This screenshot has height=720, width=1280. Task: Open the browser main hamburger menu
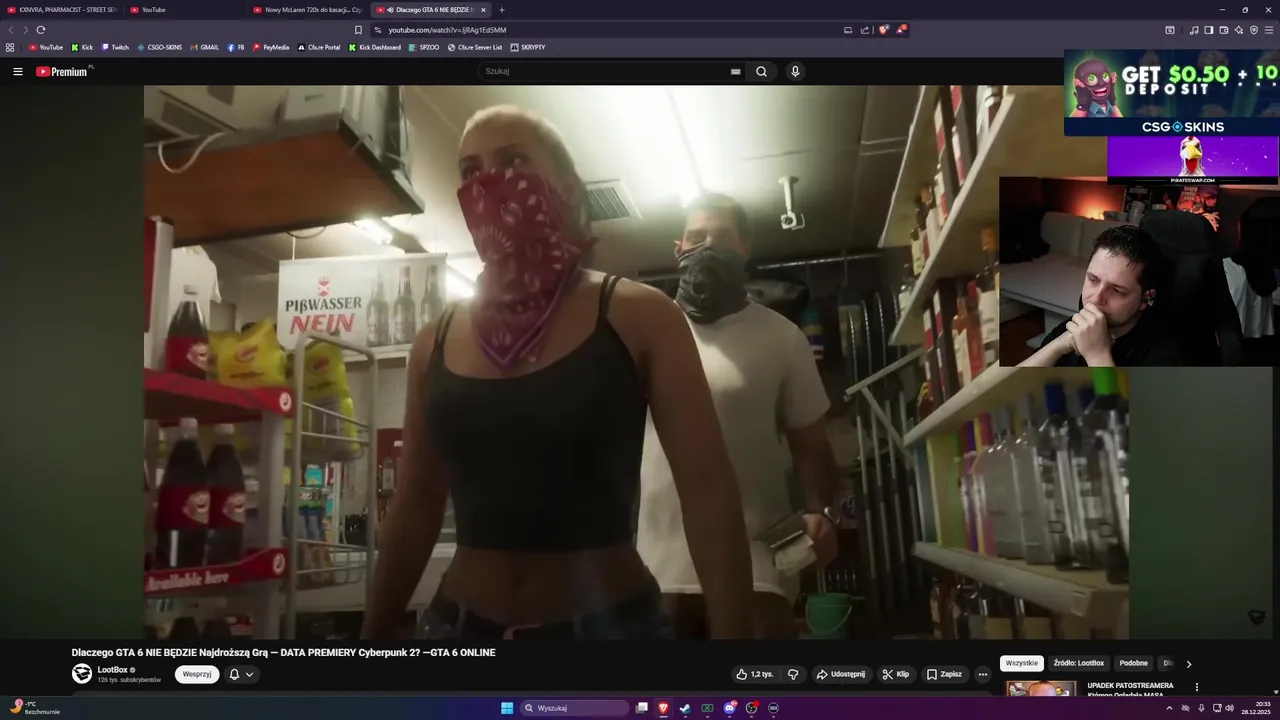1269,30
